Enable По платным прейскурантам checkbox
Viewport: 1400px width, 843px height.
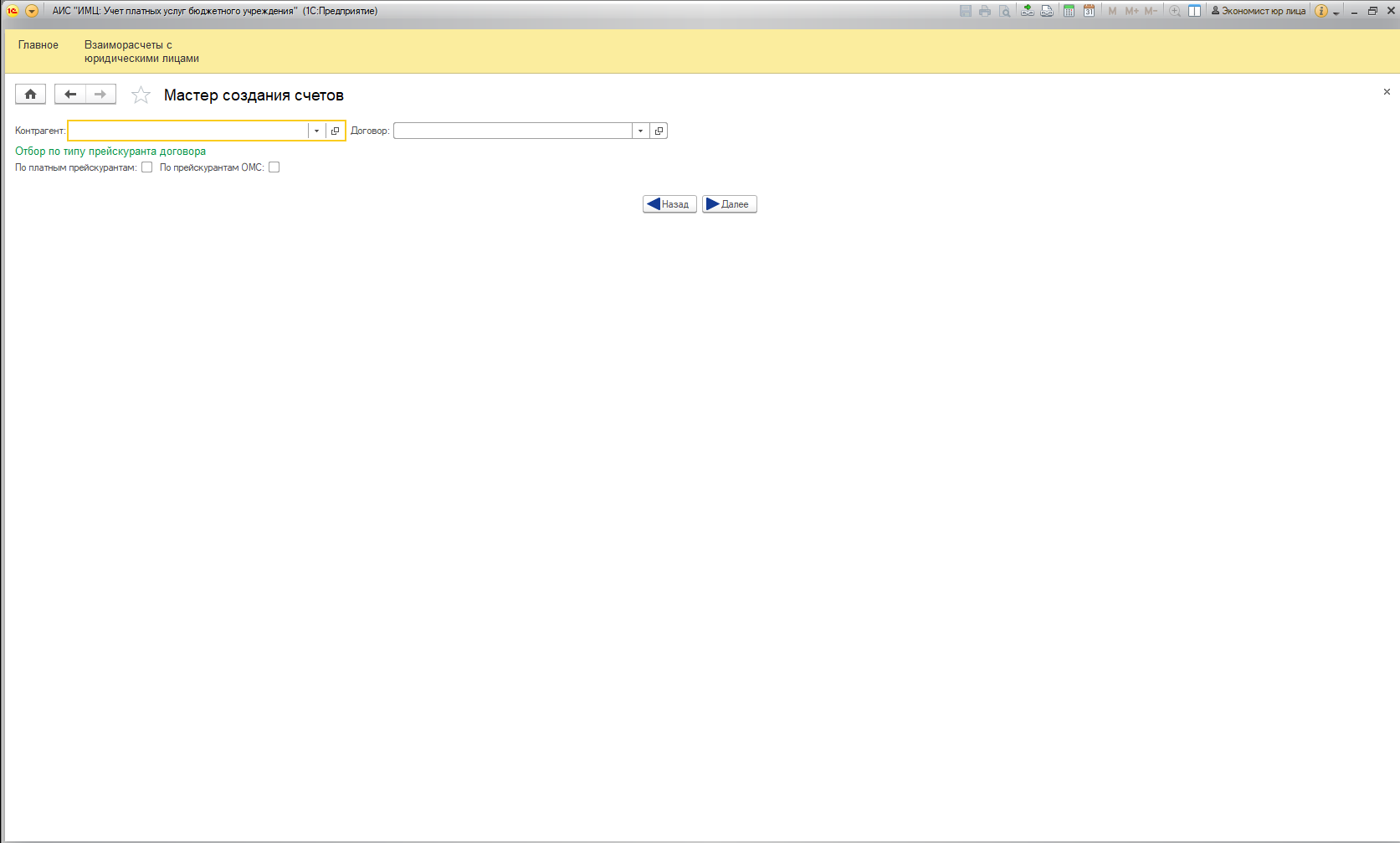pyautogui.click(x=147, y=167)
